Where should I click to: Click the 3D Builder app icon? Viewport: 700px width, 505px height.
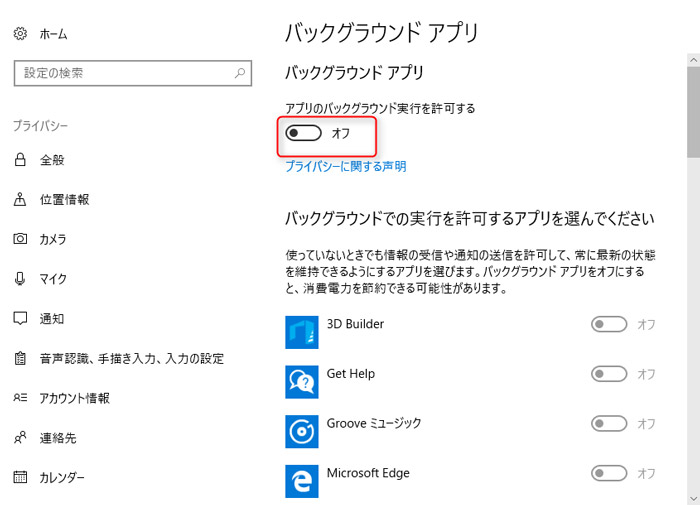click(x=302, y=333)
